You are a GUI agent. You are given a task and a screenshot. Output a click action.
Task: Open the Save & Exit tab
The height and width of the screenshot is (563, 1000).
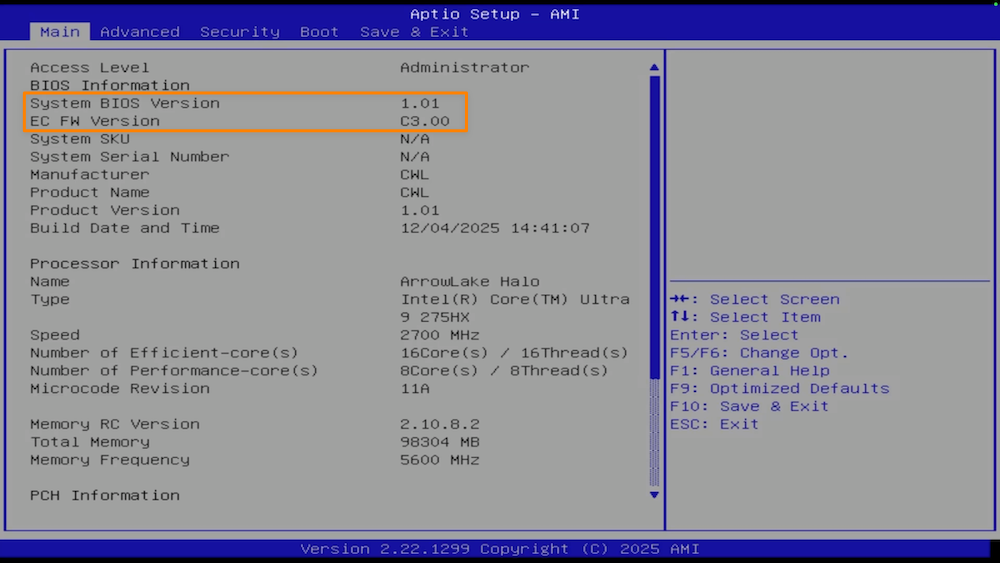tap(414, 32)
